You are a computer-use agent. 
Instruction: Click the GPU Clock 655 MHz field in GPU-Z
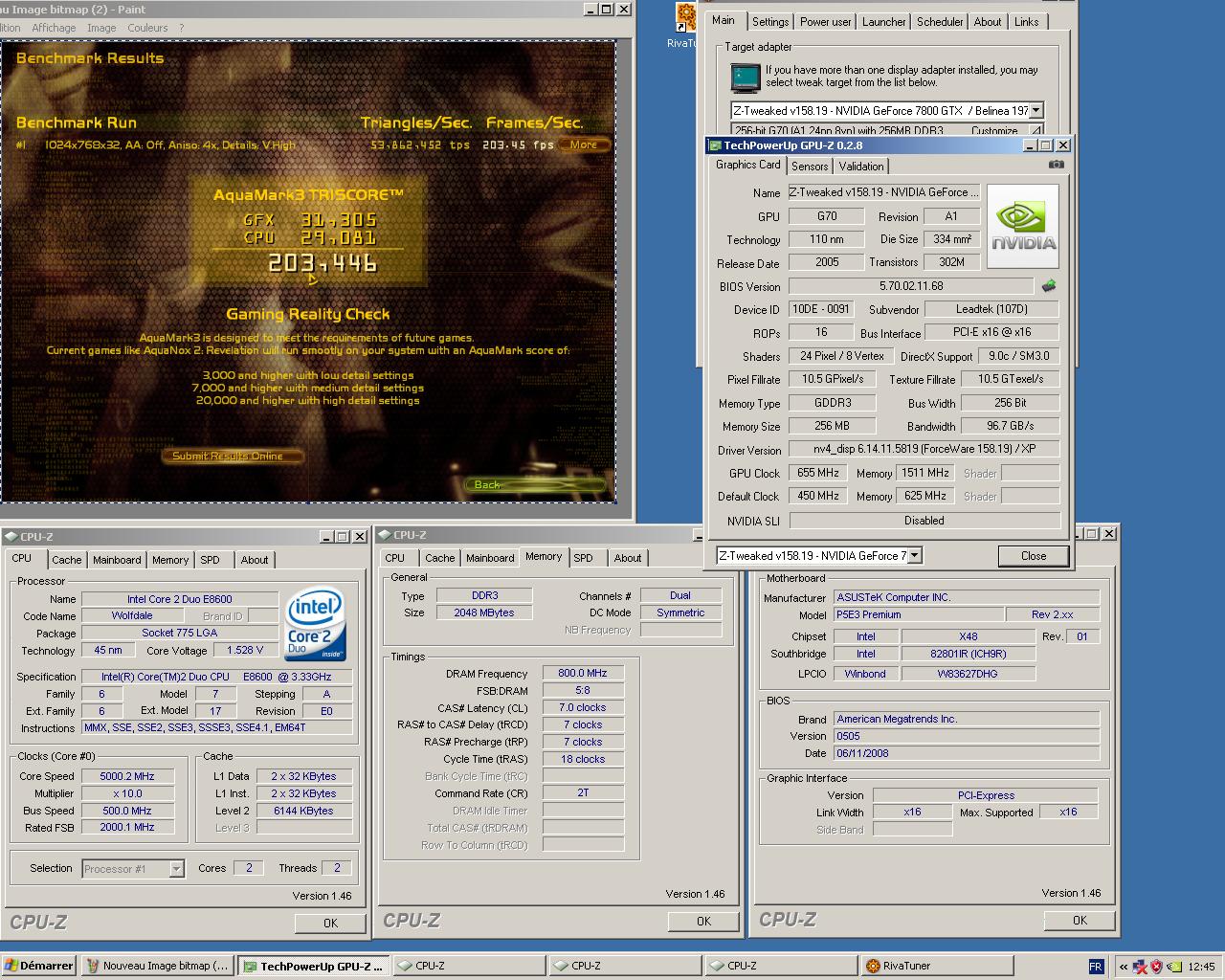pyautogui.click(x=817, y=473)
